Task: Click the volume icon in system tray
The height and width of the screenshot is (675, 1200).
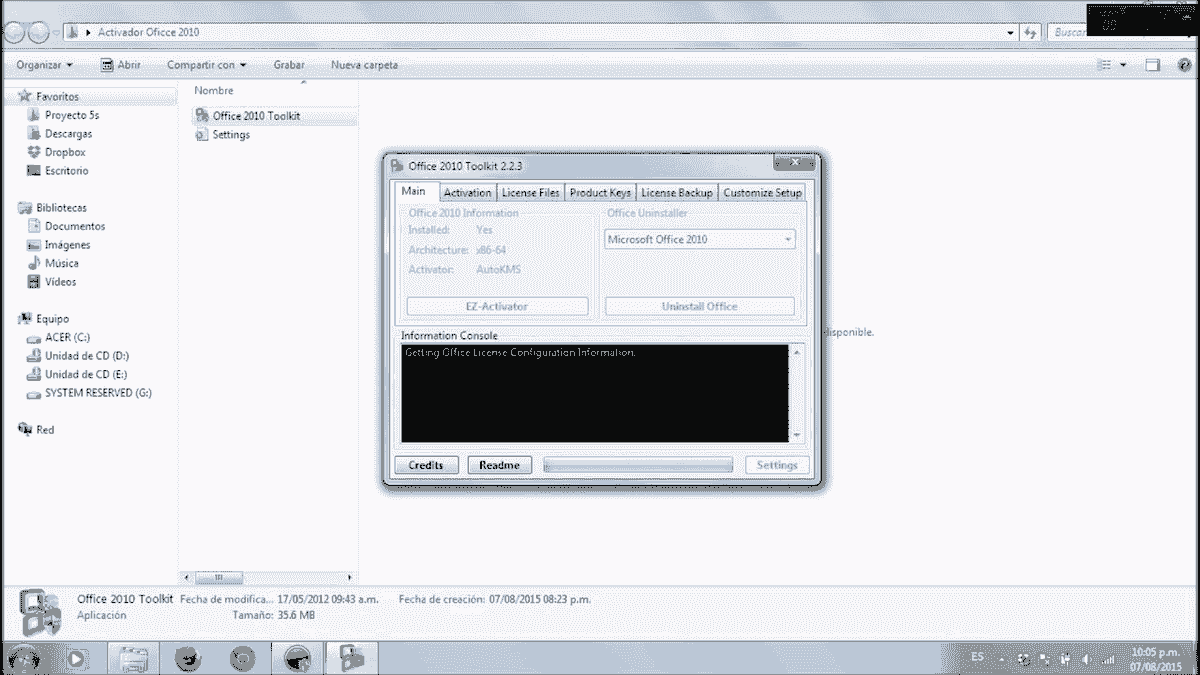Action: point(1087,660)
